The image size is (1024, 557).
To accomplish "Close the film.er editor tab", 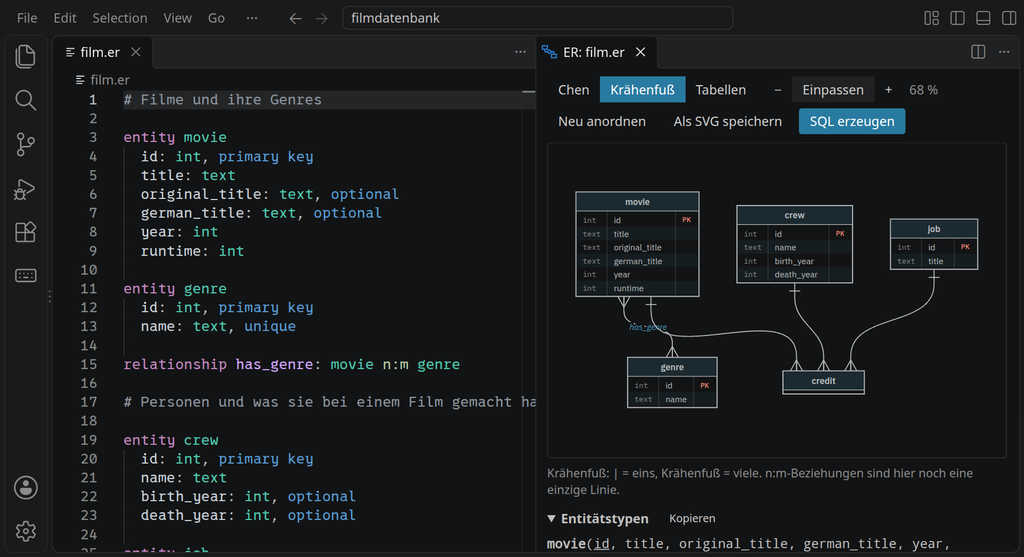I will click(x=136, y=52).
